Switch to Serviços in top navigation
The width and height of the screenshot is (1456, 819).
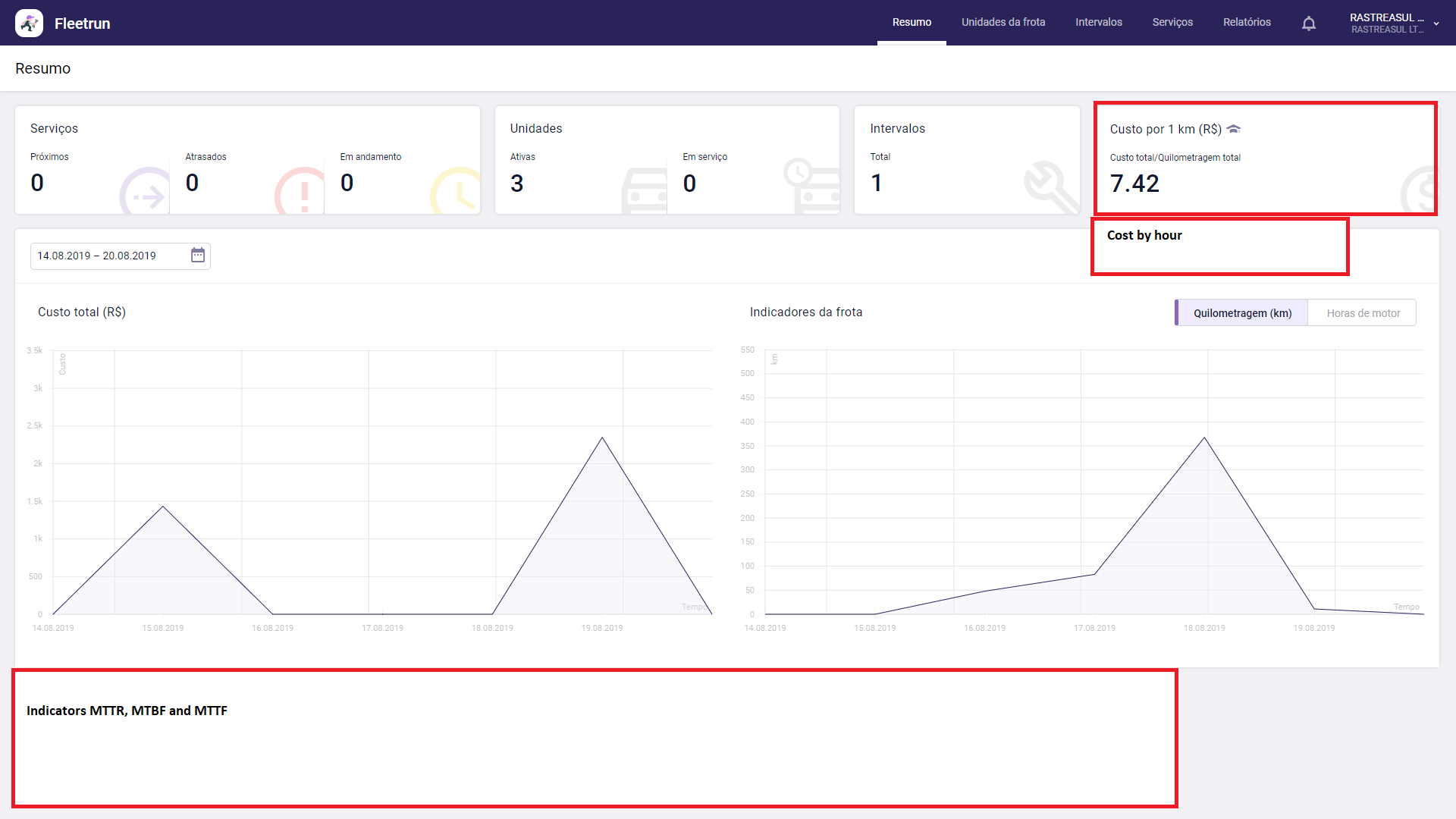[1172, 22]
